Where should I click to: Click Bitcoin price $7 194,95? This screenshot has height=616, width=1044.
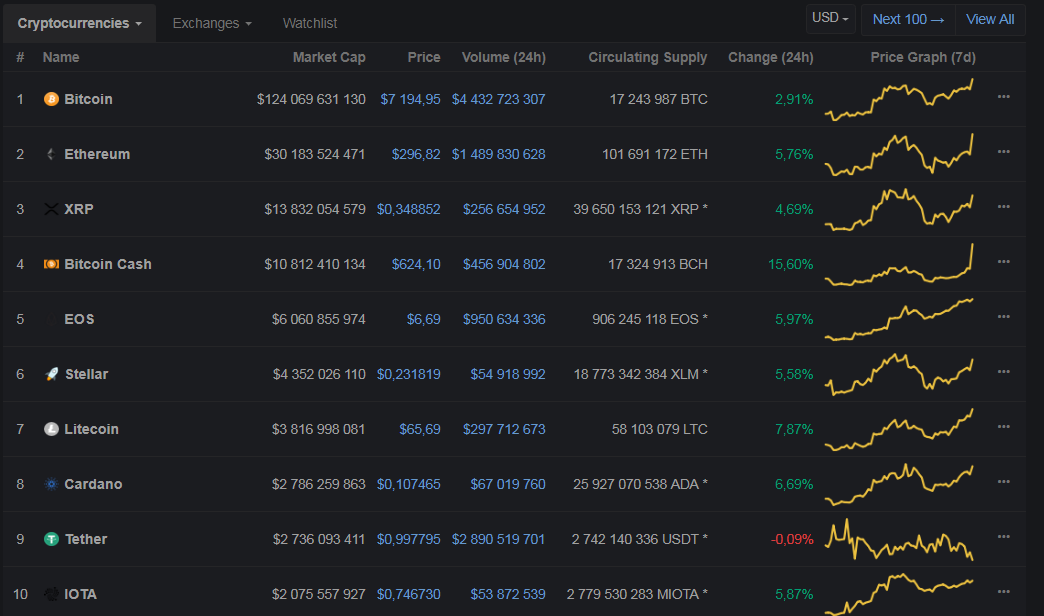click(x=410, y=99)
